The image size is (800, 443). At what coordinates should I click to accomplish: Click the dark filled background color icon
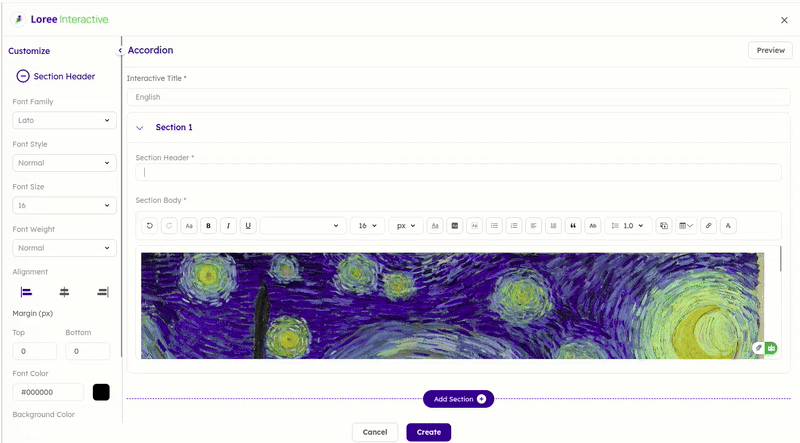tap(455, 226)
